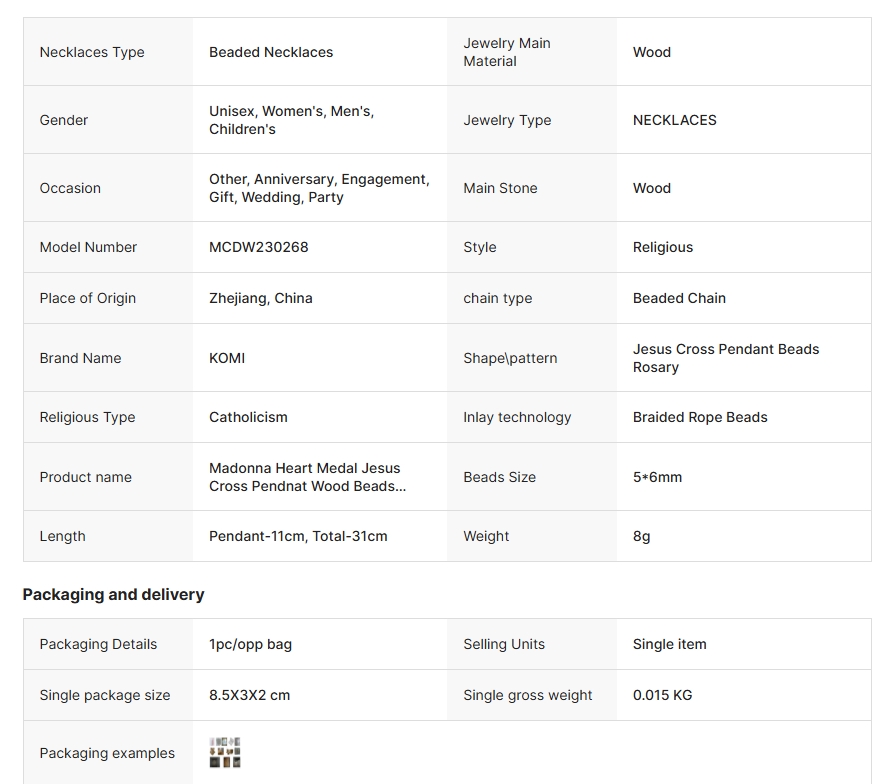Select the Style value 'Religious'
Screen dimensions: 894x784
click(x=663, y=247)
